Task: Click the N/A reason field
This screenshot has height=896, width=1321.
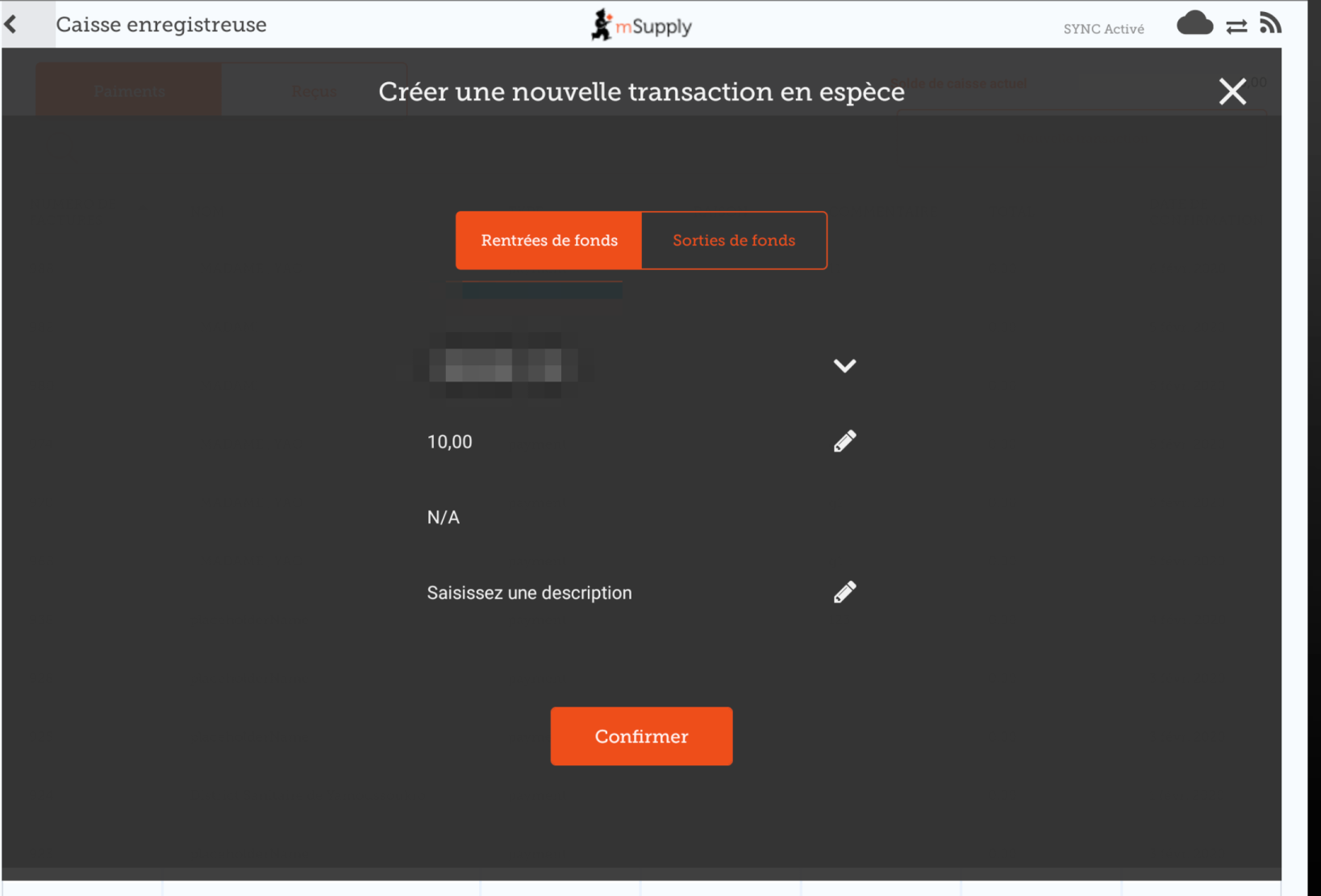Action: tap(444, 518)
